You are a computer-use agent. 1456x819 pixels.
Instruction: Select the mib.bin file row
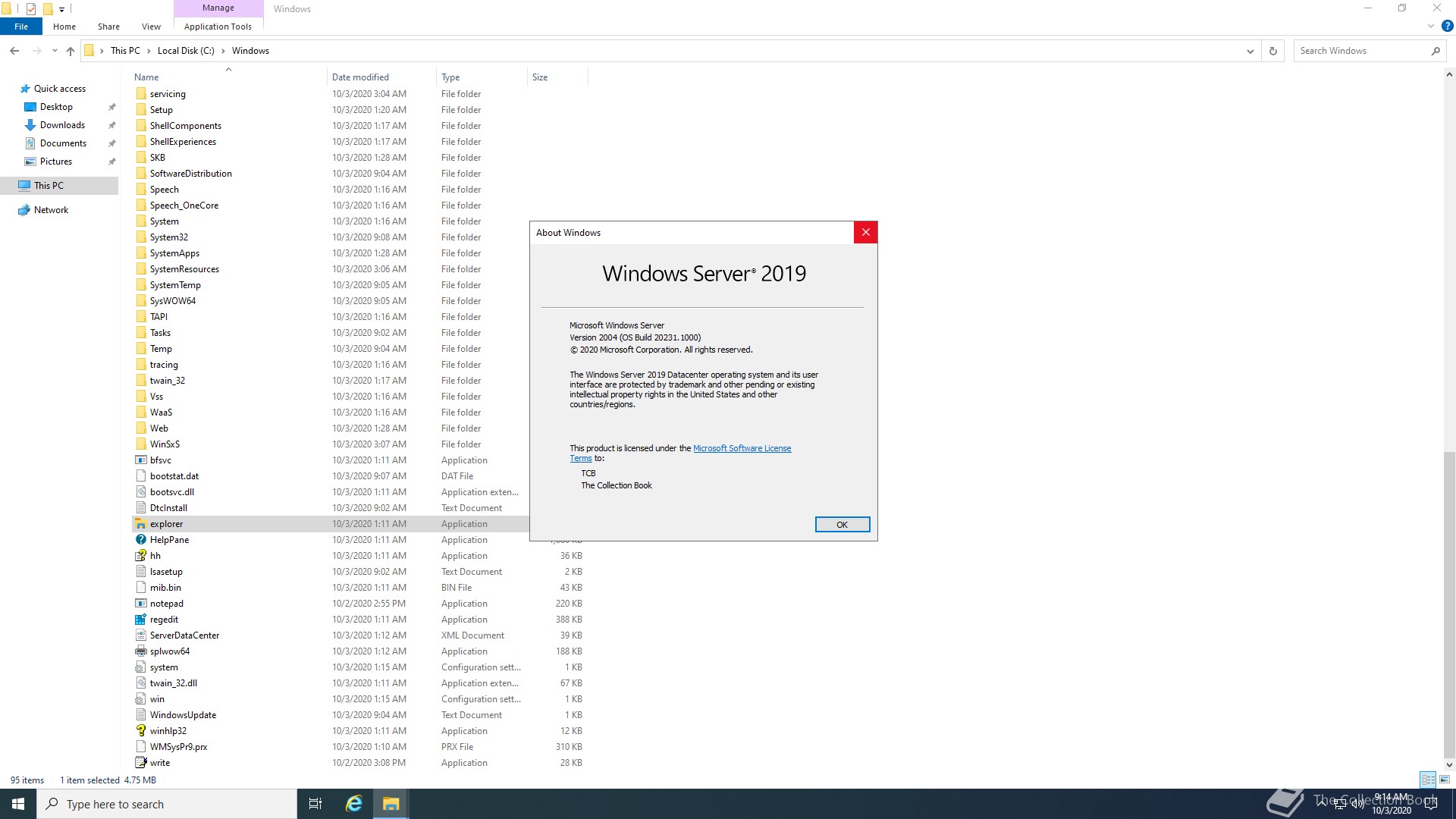coord(359,588)
